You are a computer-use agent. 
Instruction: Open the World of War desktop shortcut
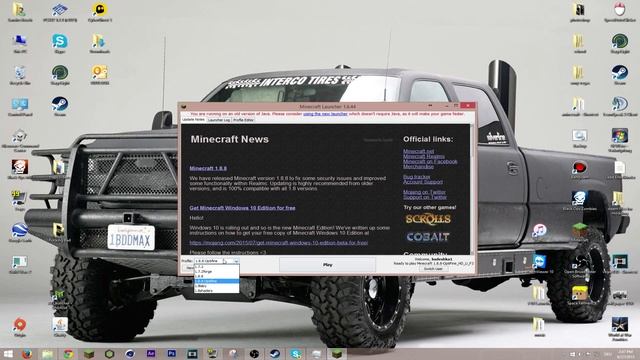620,329
